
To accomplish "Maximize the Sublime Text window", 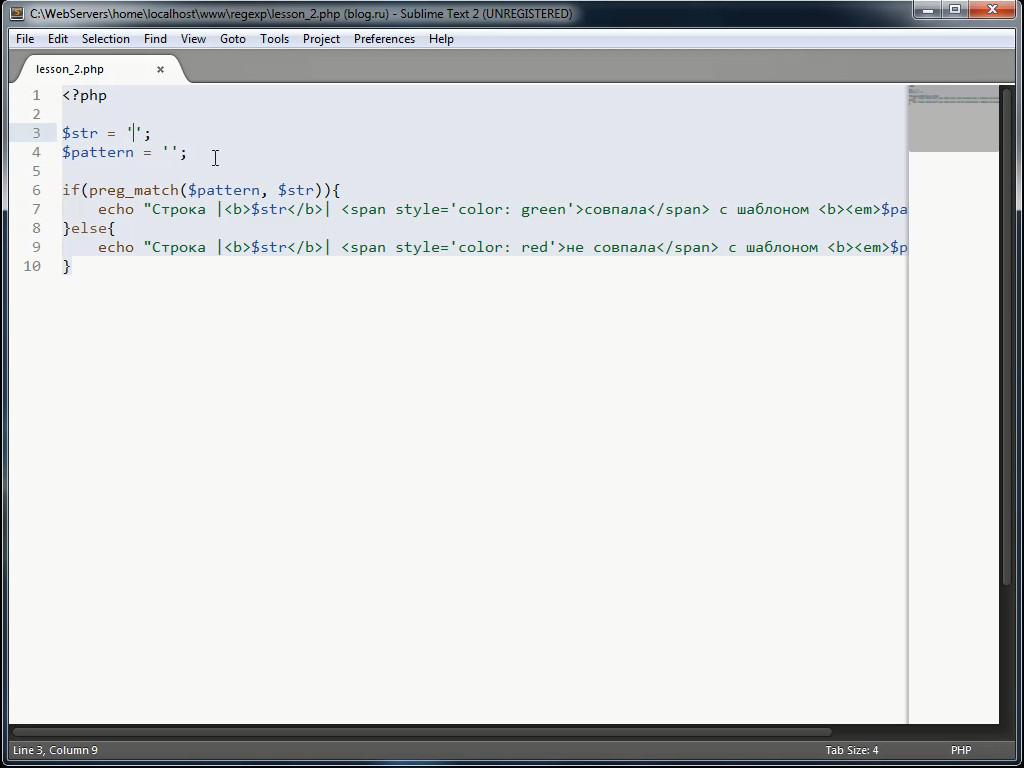I will (955, 10).
